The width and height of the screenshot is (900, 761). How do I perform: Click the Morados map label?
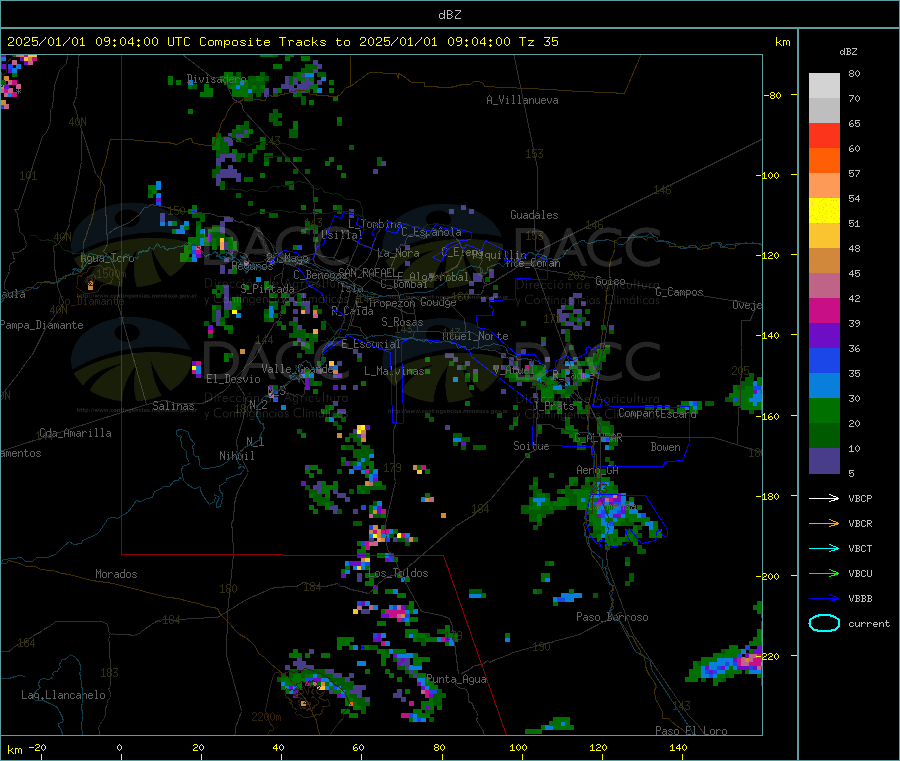coord(116,574)
